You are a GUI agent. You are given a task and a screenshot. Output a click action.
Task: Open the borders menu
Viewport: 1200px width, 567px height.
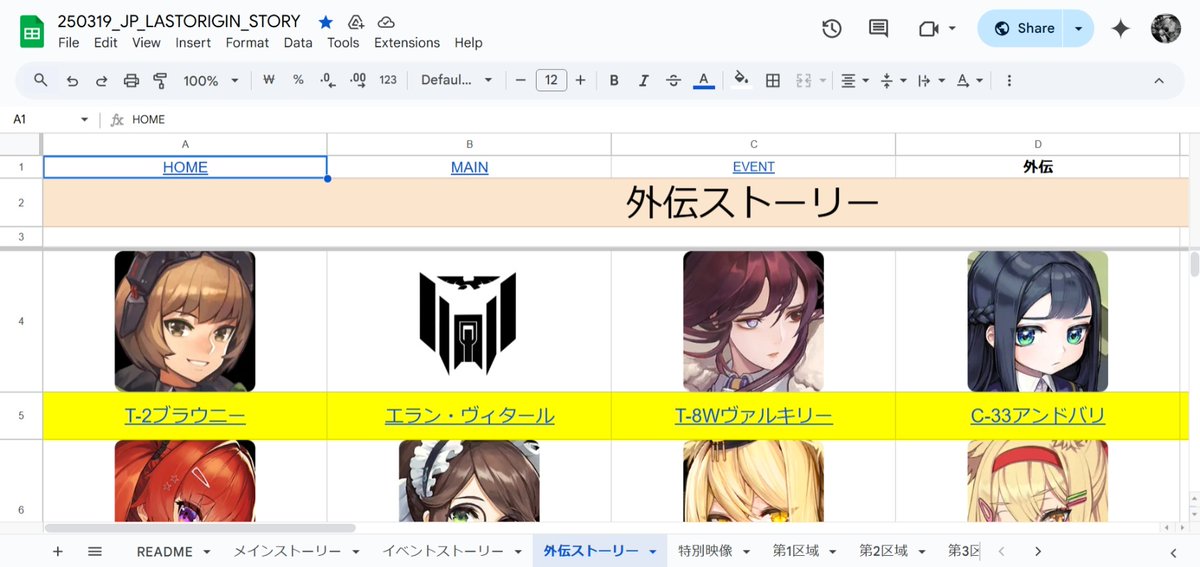[772, 80]
